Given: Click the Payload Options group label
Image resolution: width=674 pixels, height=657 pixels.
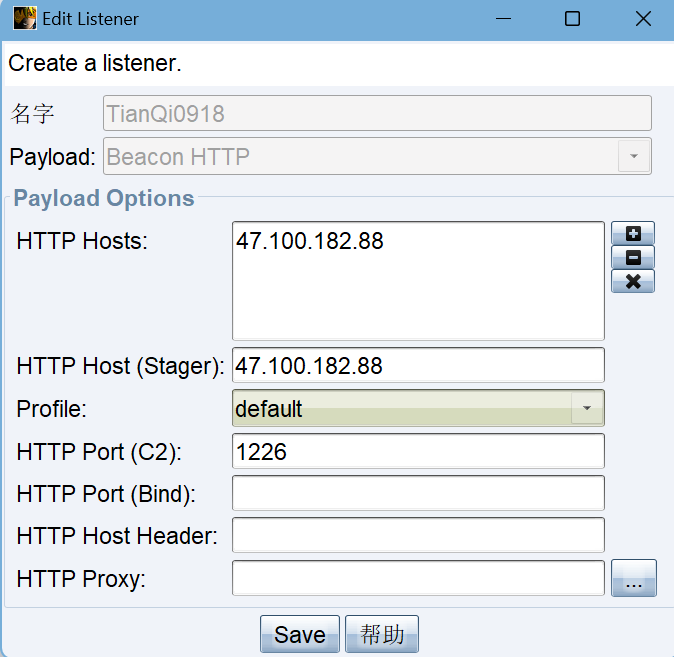Looking at the screenshot, I should click(104, 198).
